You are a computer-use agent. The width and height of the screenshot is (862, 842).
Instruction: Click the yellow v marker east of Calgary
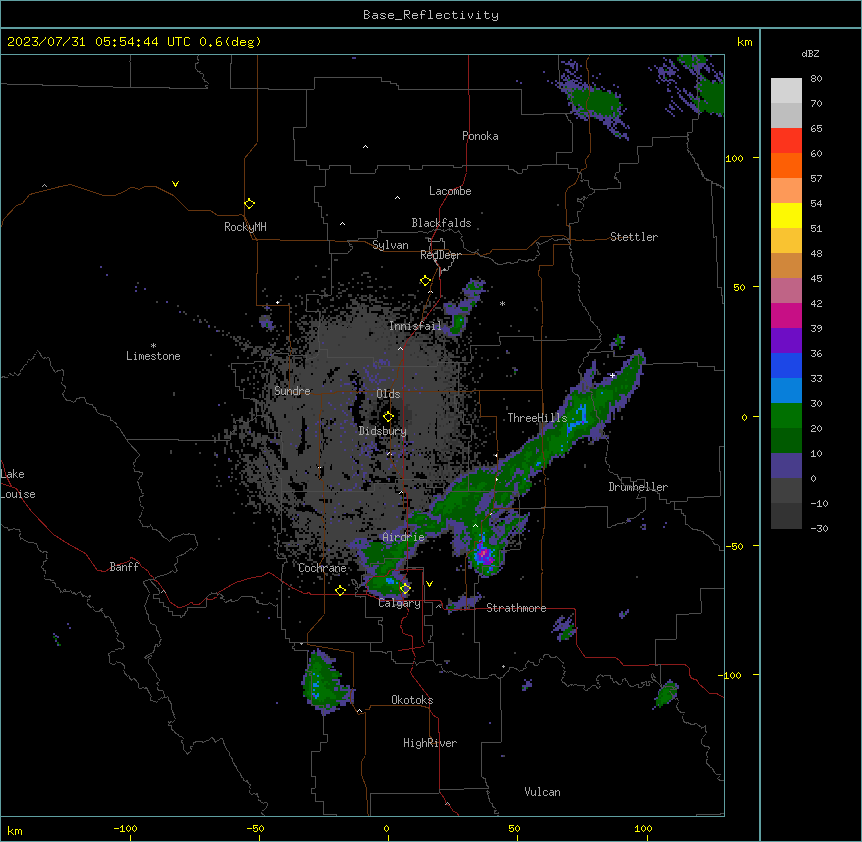click(x=429, y=584)
